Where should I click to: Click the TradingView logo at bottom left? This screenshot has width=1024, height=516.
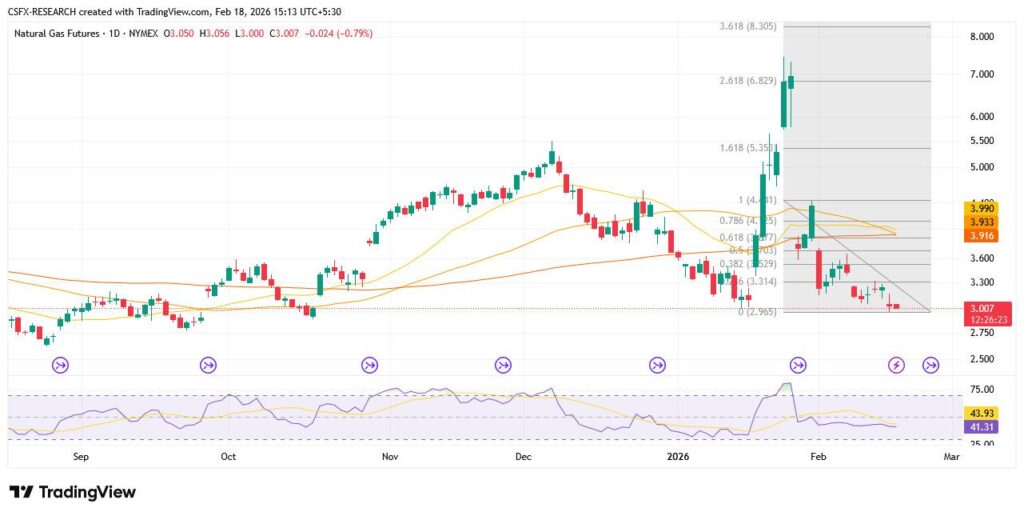(x=72, y=492)
